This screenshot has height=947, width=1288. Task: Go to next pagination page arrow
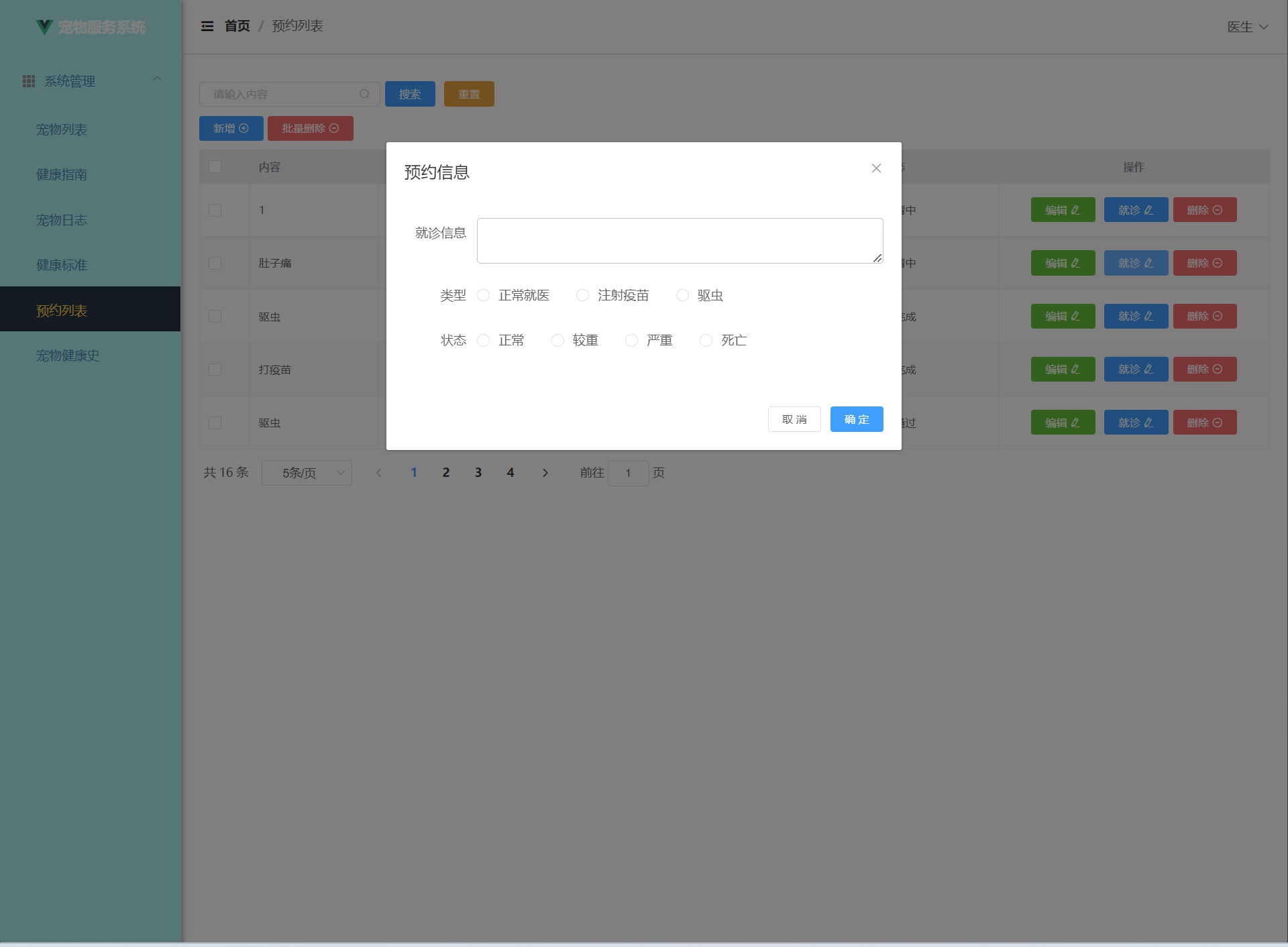click(545, 473)
